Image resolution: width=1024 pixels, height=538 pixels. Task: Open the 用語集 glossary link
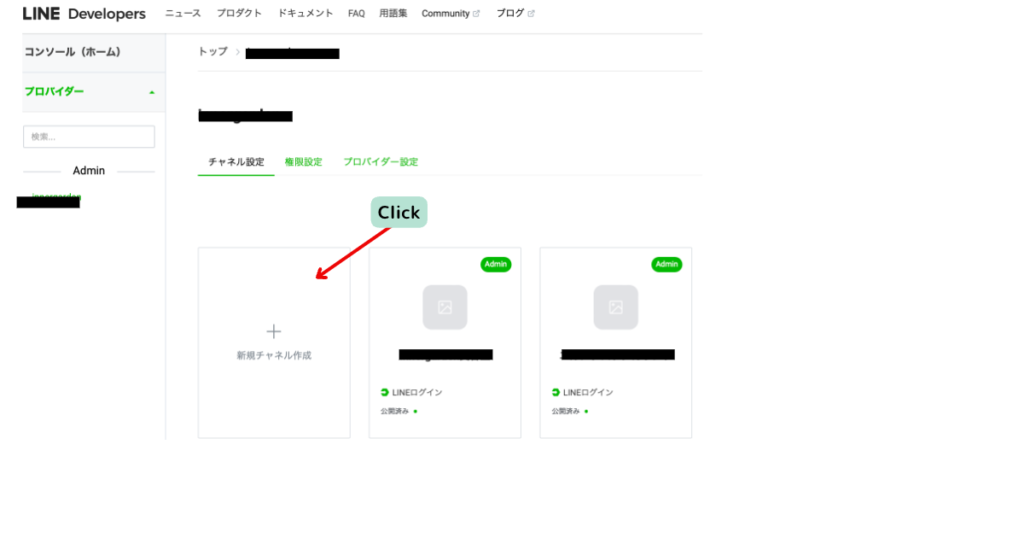point(393,13)
